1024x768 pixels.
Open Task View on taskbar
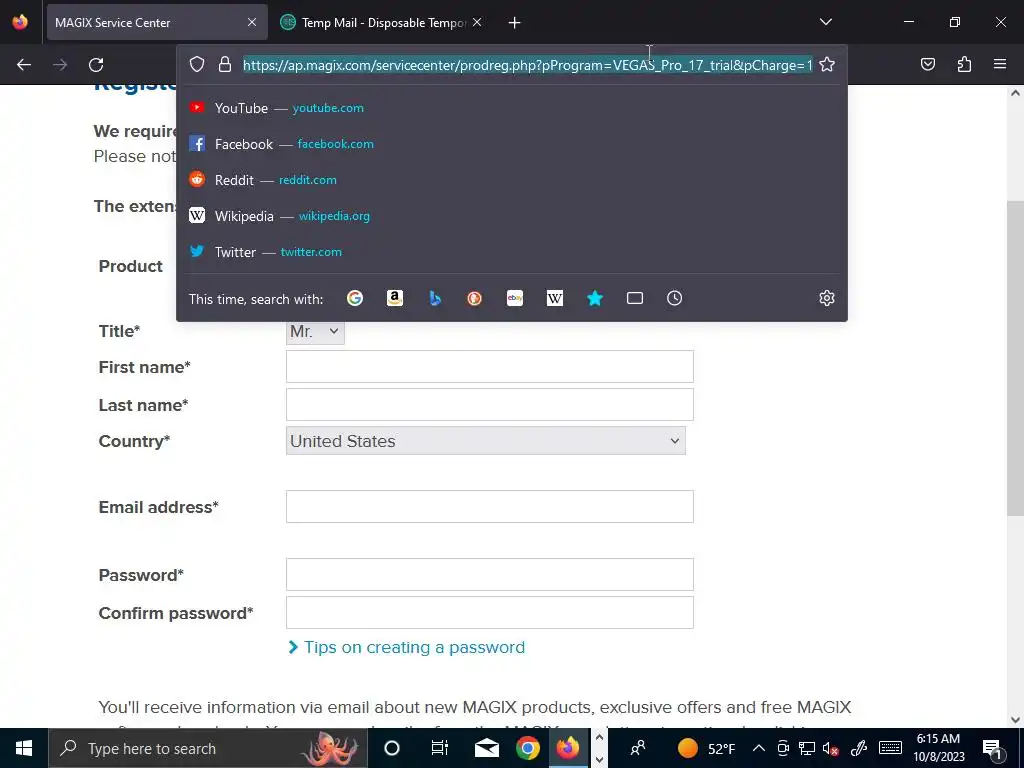click(x=440, y=748)
